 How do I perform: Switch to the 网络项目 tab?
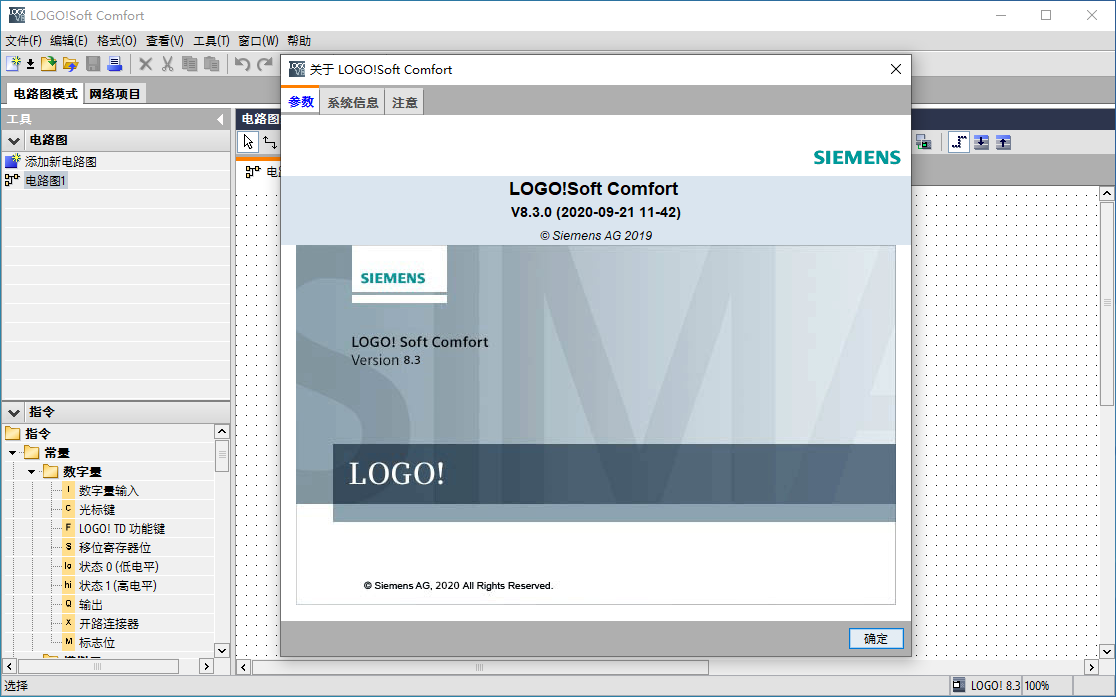point(115,93)
